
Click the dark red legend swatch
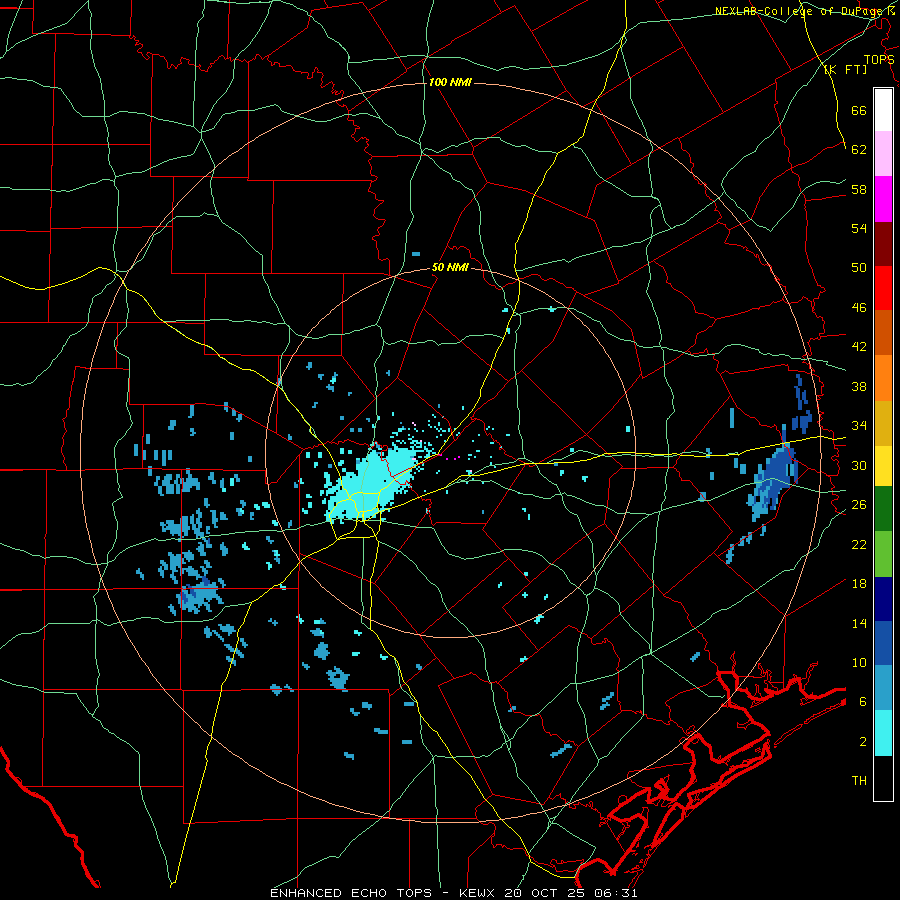click(x=883, y=243)
